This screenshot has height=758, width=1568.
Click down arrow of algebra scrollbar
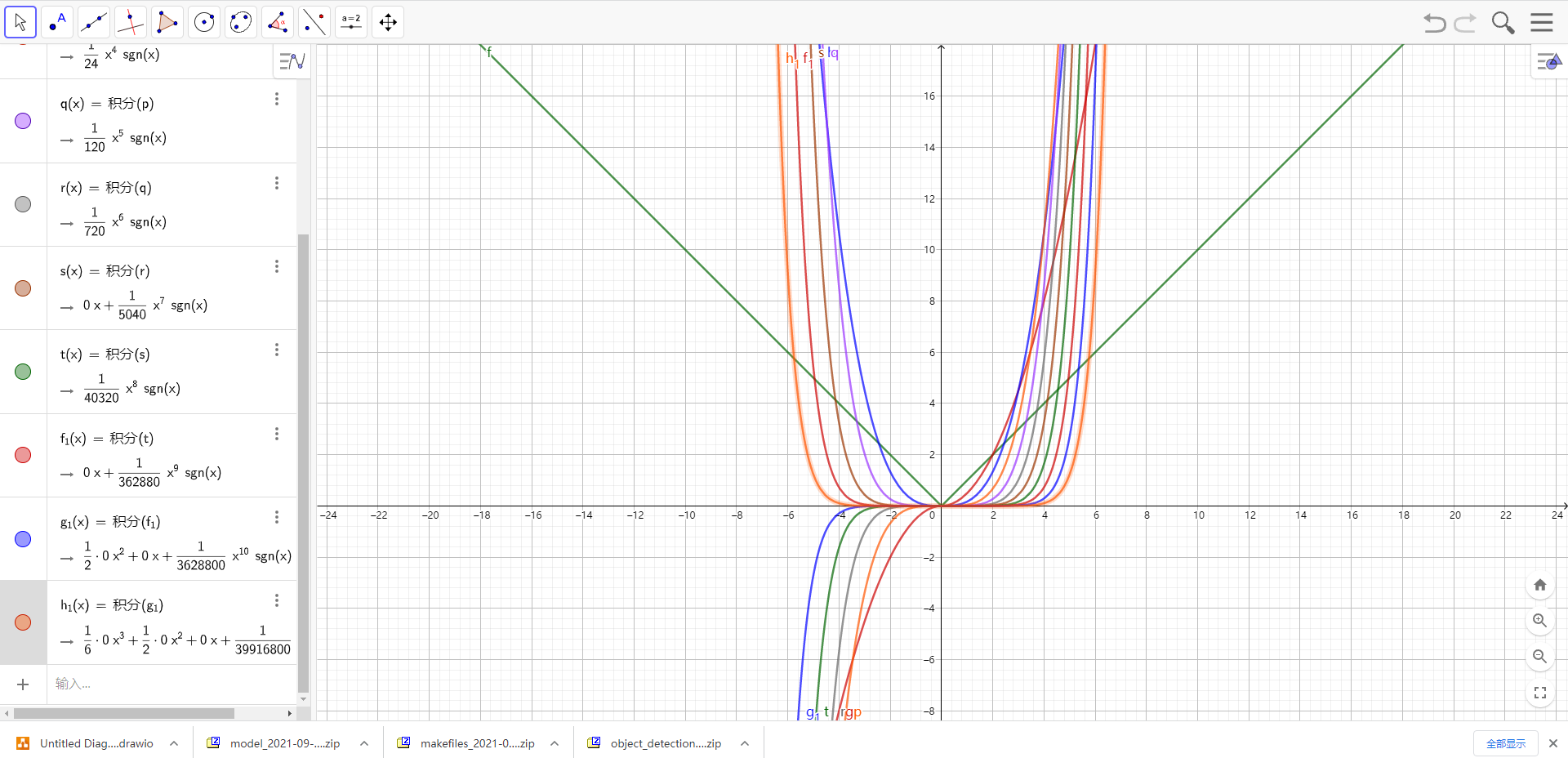tap(304, 699)
